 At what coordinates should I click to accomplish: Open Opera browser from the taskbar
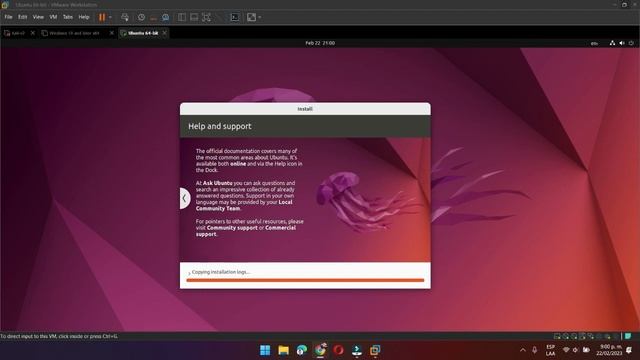(x=338, y=350)
